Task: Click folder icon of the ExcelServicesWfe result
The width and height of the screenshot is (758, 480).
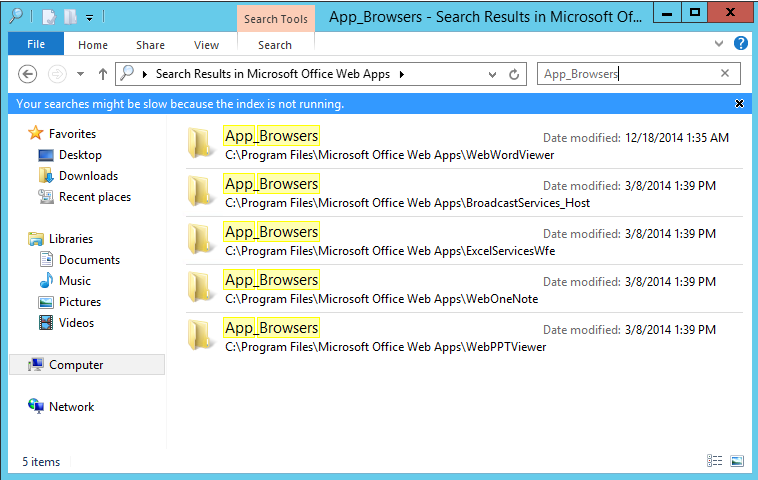Action: coord(201,239)
